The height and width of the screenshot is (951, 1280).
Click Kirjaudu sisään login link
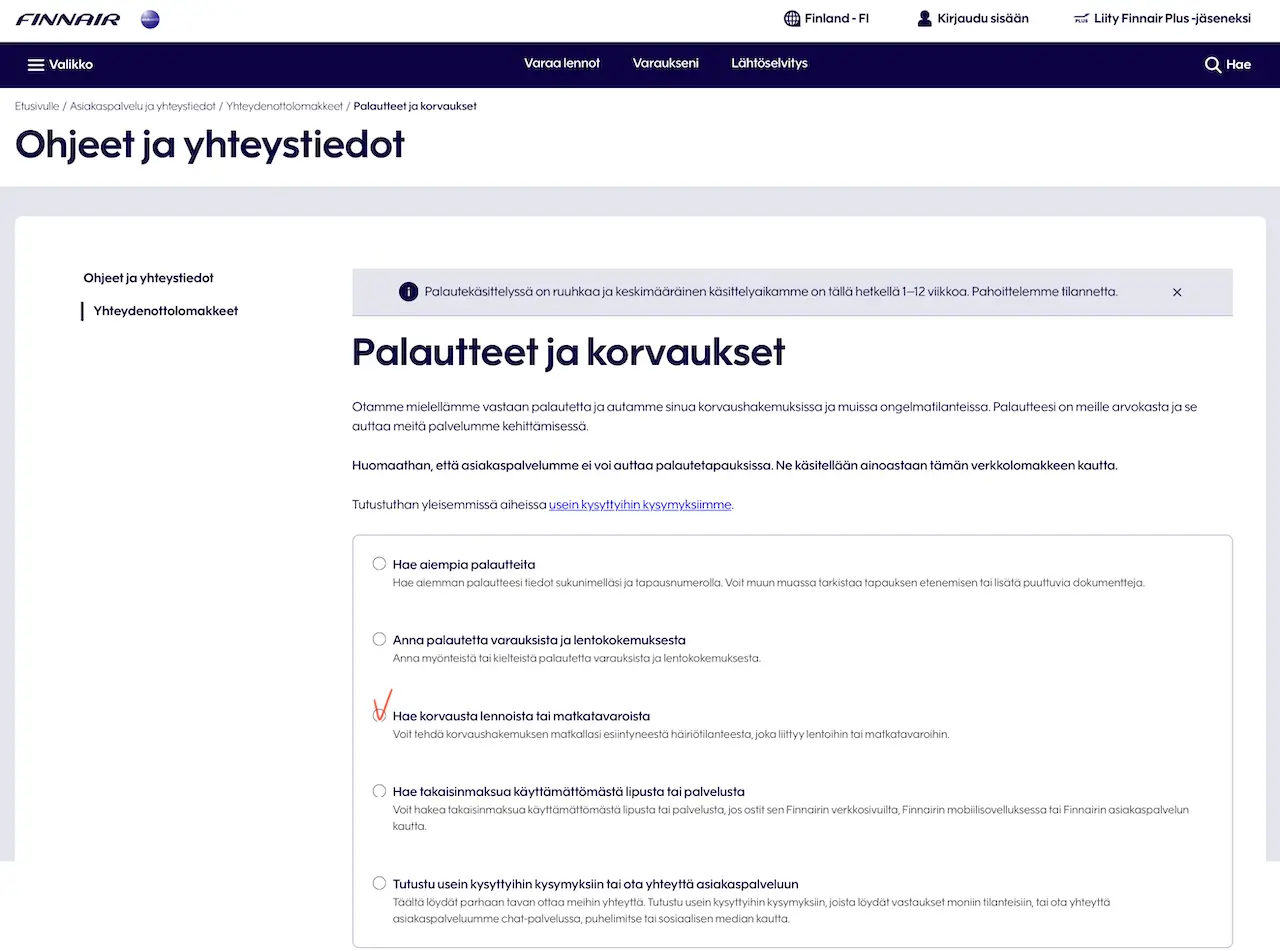[x=973, y=18]
